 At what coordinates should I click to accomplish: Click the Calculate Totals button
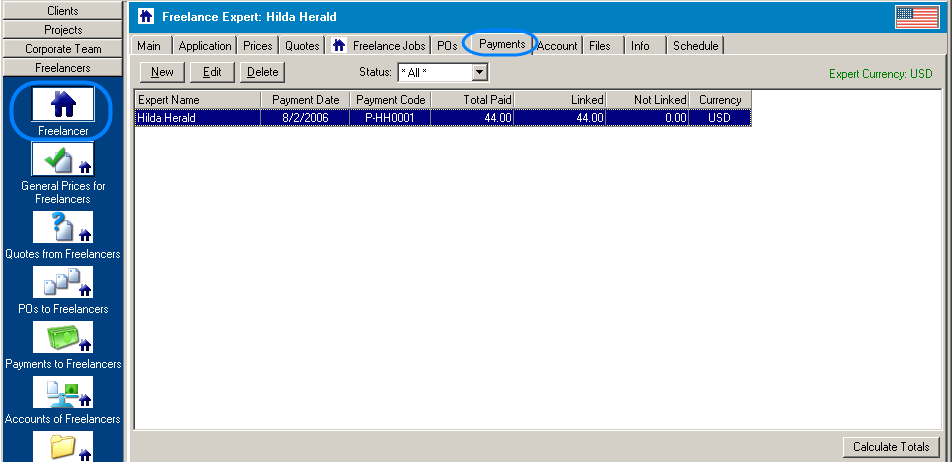click(x=890, y=447)
